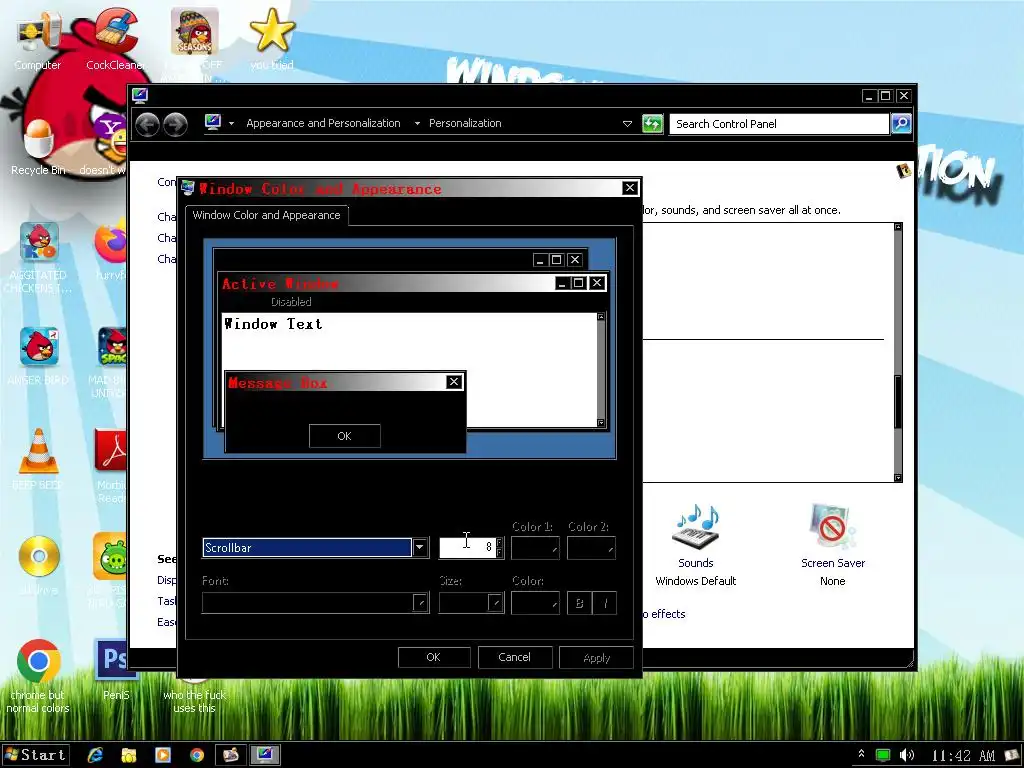Expand the arrow before Appearance and Personalization

(x=231, y=123)
